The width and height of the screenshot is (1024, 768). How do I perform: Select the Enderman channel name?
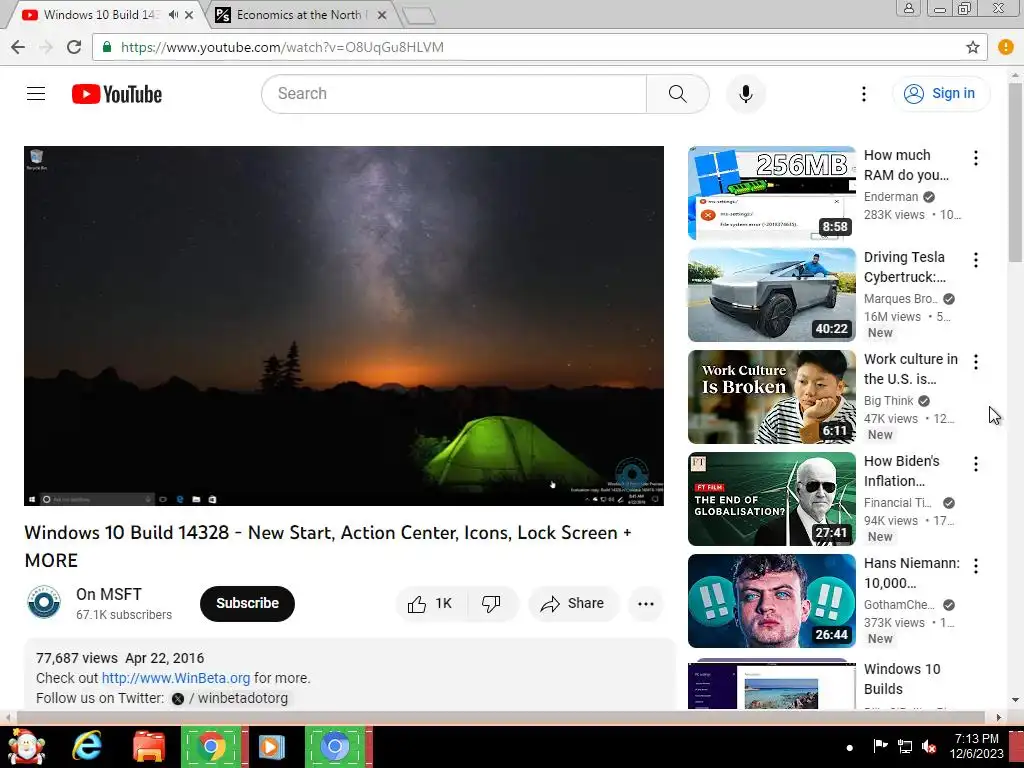point(891,197)
